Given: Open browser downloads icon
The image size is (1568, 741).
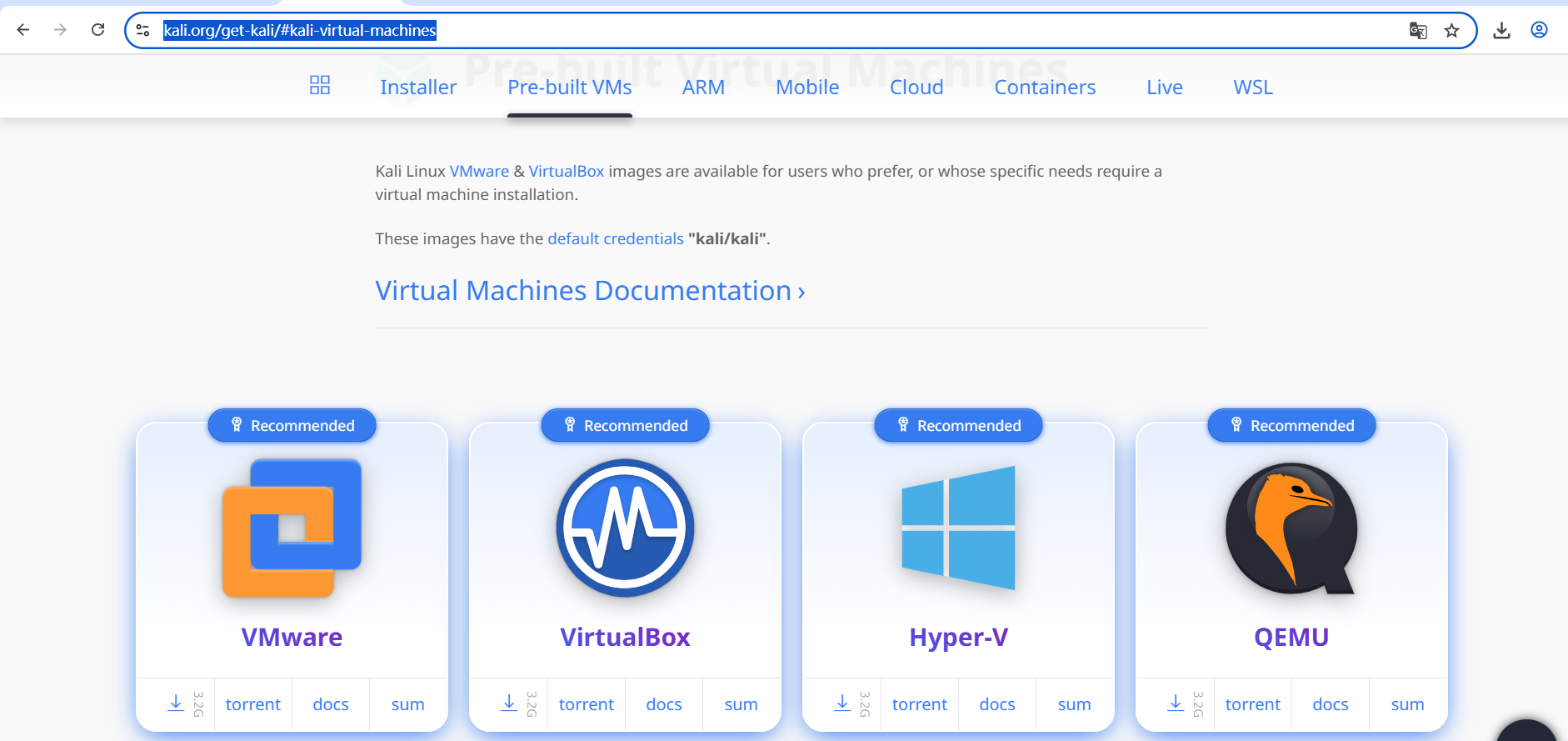Looking at the screenshot, I should (1501, 31).
